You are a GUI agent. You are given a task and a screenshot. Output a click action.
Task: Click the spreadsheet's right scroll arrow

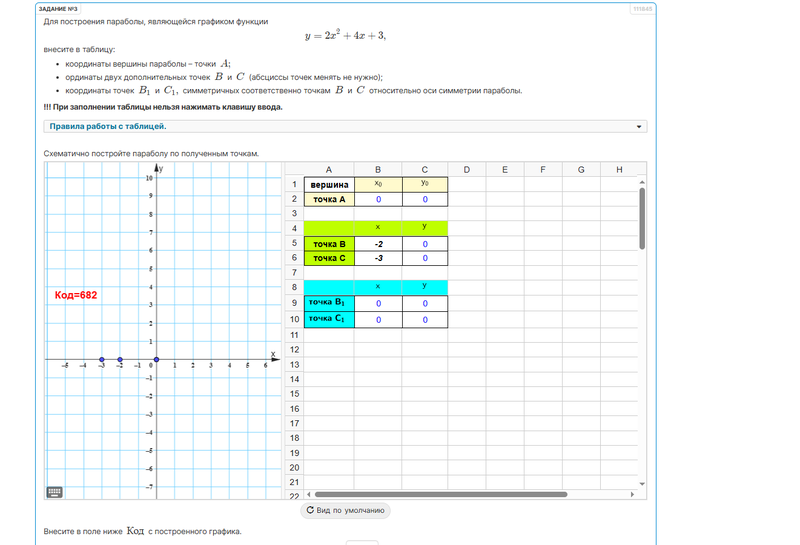pos(631,494)
